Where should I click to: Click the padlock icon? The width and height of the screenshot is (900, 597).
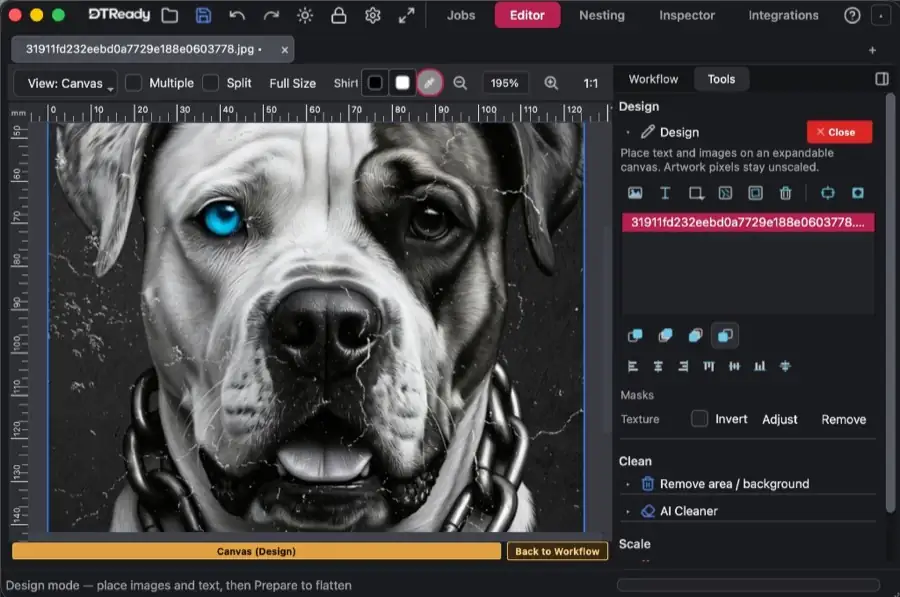click(x=339, y=15)
